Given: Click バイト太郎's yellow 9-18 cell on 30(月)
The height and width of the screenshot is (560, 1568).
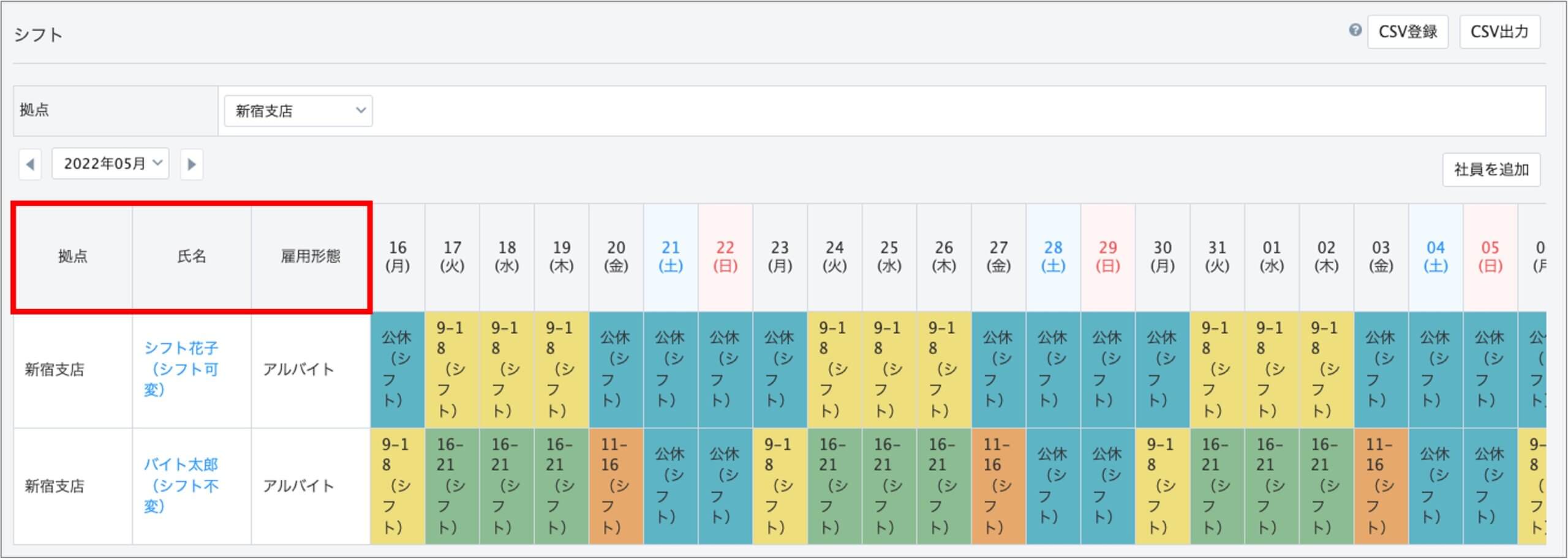Looking at the screenshot, I should (x=1162, y=485).
